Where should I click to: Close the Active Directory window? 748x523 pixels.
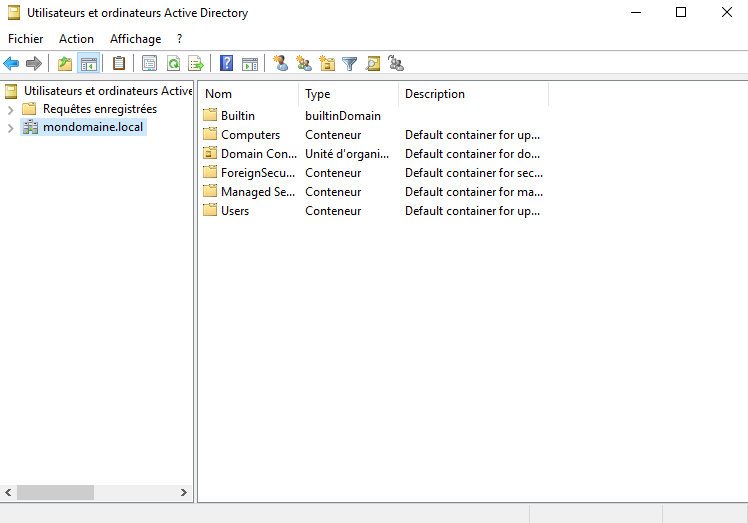click(x=727, y=12)
